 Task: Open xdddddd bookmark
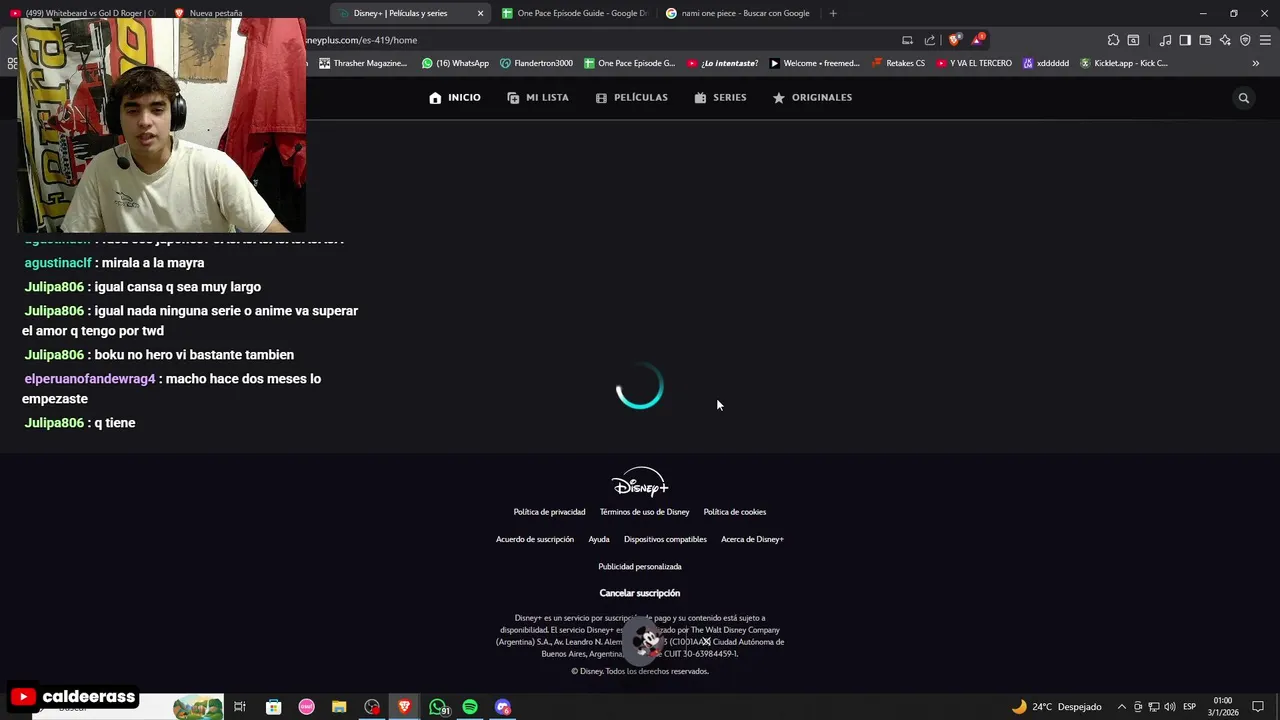click(1045, 63)
